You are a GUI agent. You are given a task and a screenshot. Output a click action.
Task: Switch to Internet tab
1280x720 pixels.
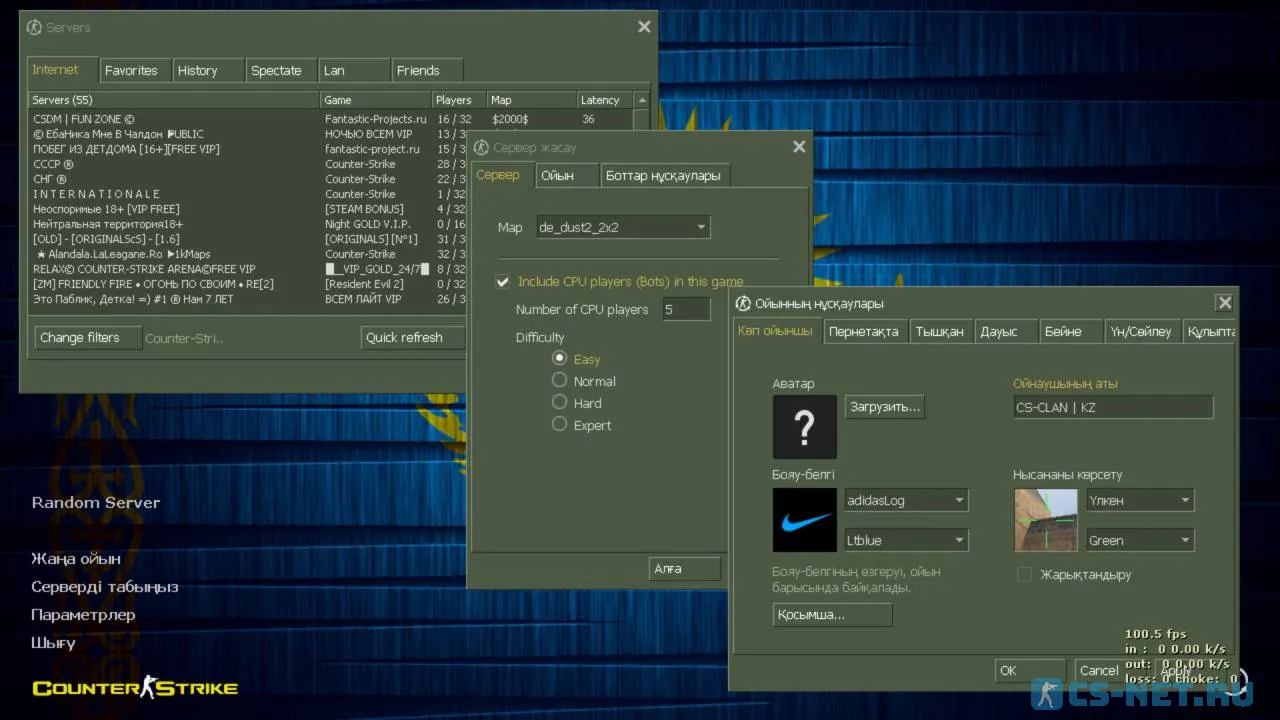[62, 69]
